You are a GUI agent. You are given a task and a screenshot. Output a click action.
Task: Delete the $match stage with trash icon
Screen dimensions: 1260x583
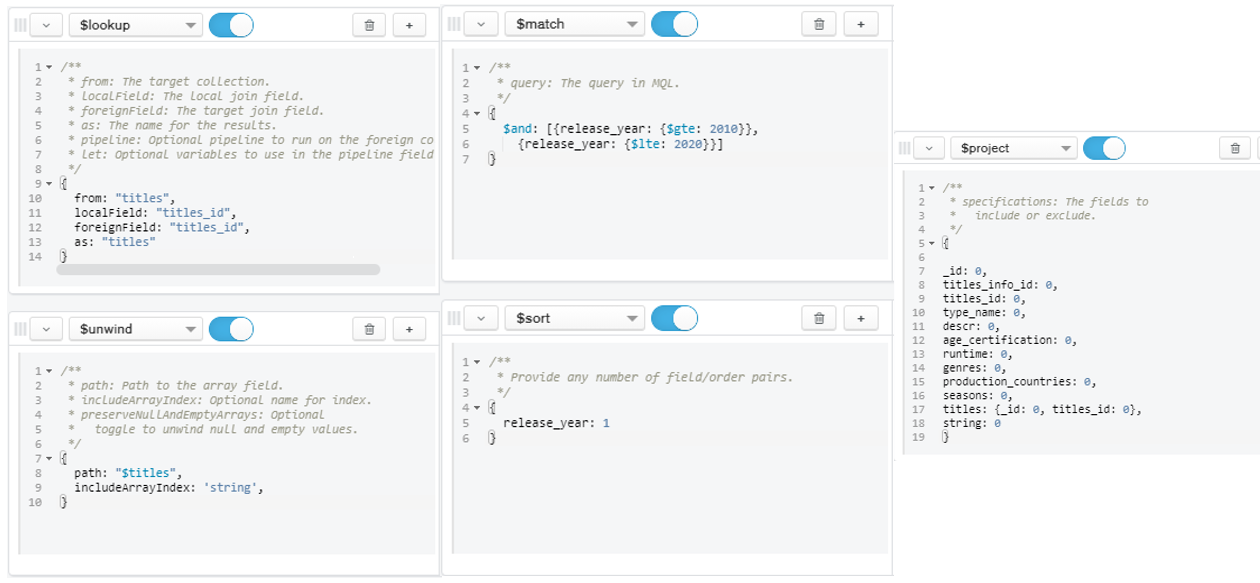click(x=819, y=24)
